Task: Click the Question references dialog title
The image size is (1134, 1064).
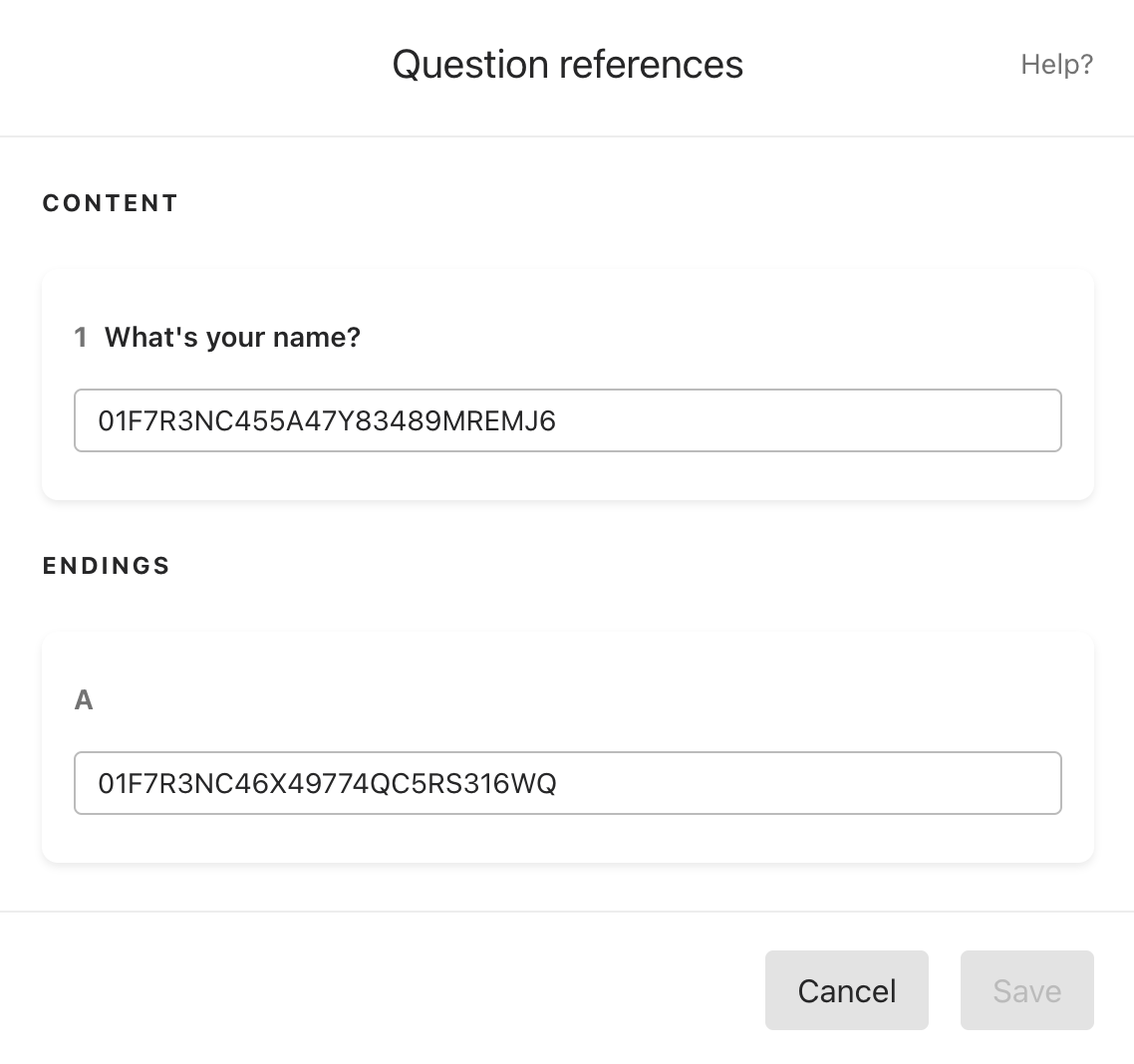Action: click(568, 65)
